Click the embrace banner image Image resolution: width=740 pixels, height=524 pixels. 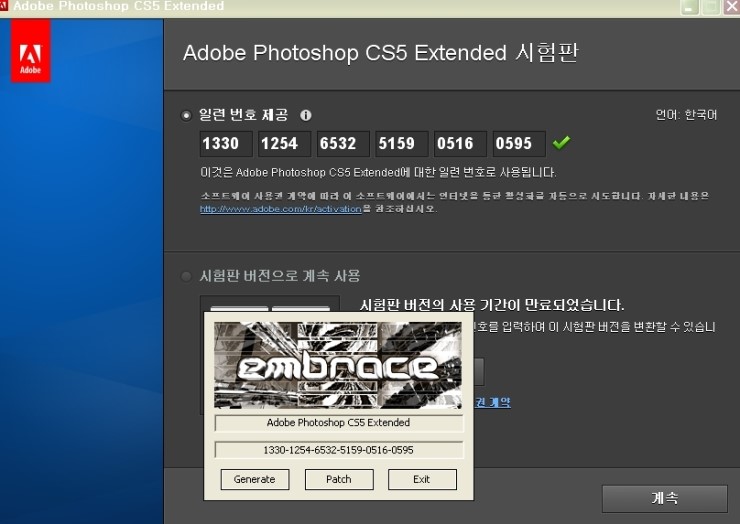point(338,365)
